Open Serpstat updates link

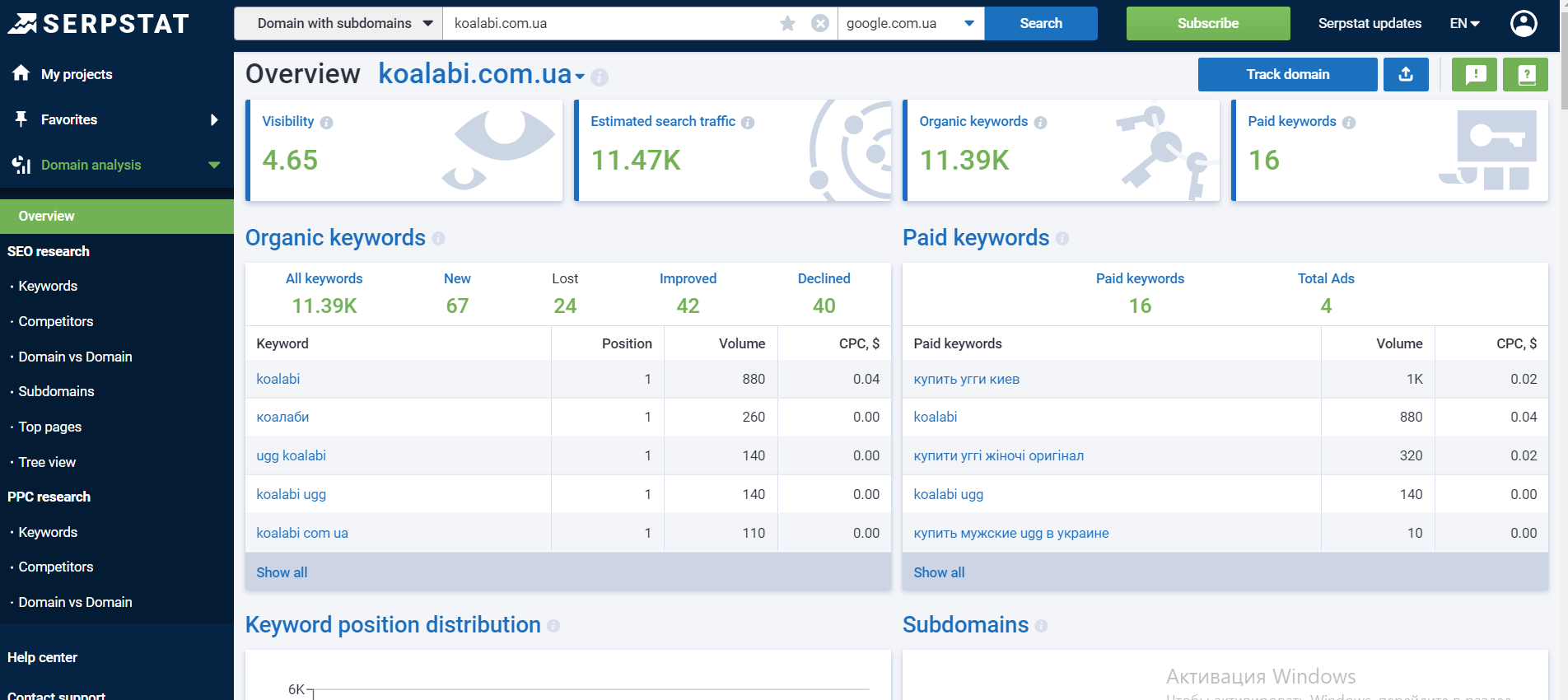tap(1370, 23)
